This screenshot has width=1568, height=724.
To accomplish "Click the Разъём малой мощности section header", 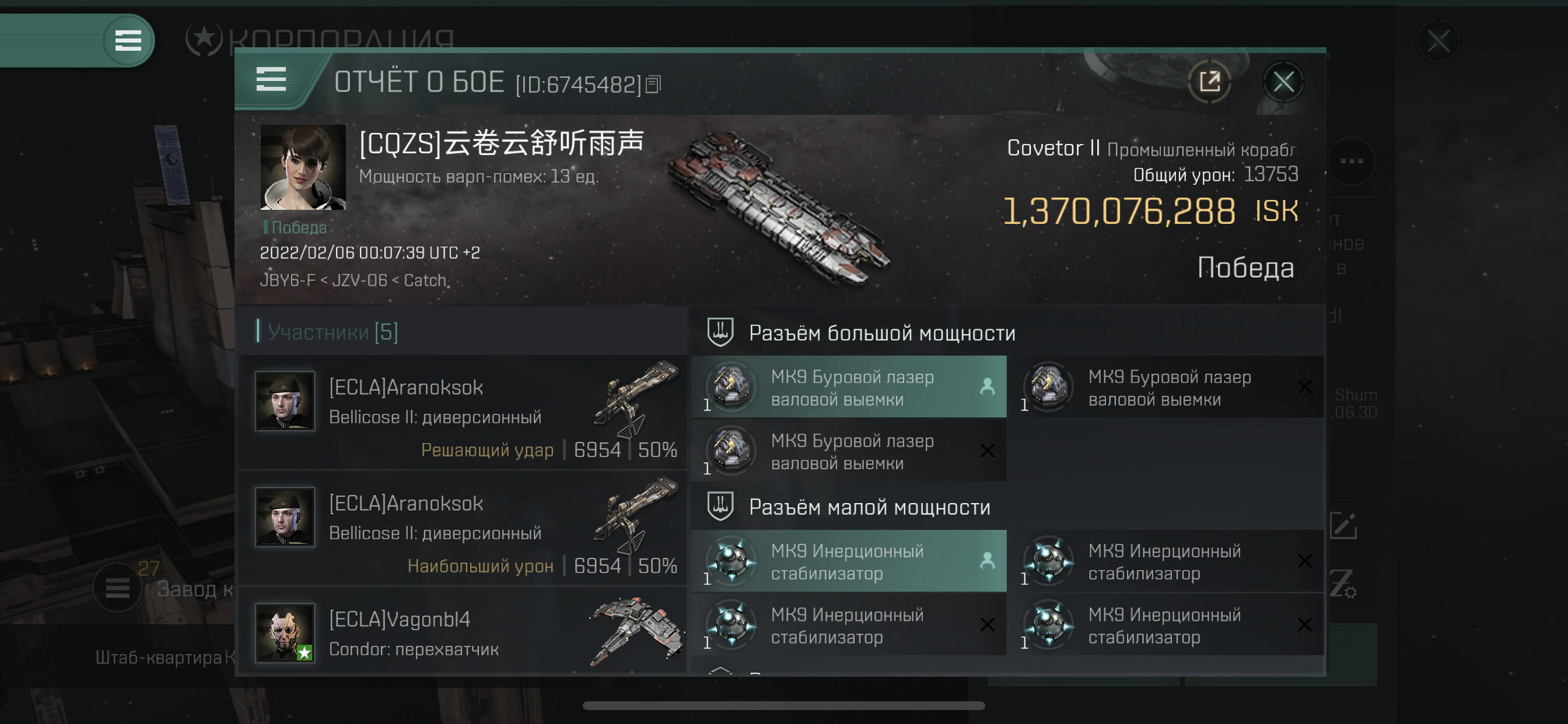I will [869, 507].
